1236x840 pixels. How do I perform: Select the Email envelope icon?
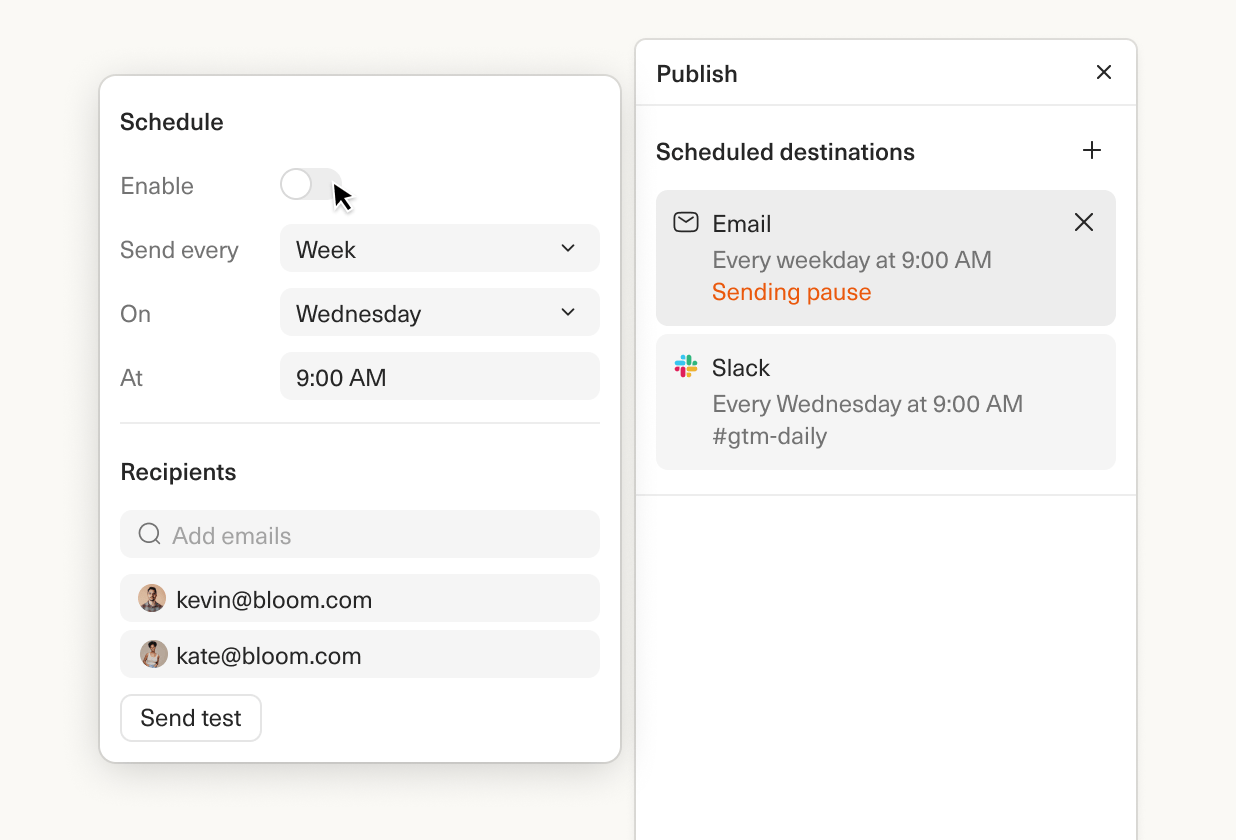[x=686, y=223]
